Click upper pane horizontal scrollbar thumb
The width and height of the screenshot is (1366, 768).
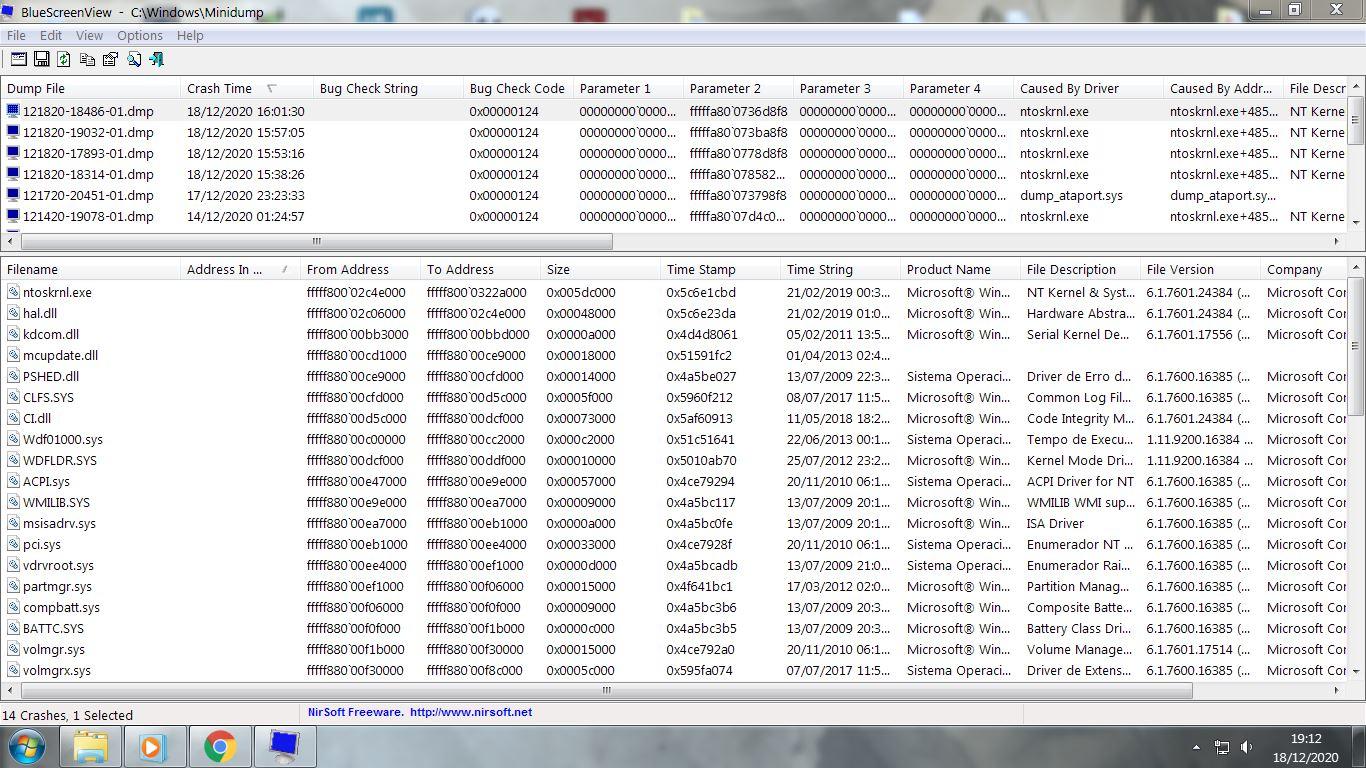coord(317,241)
